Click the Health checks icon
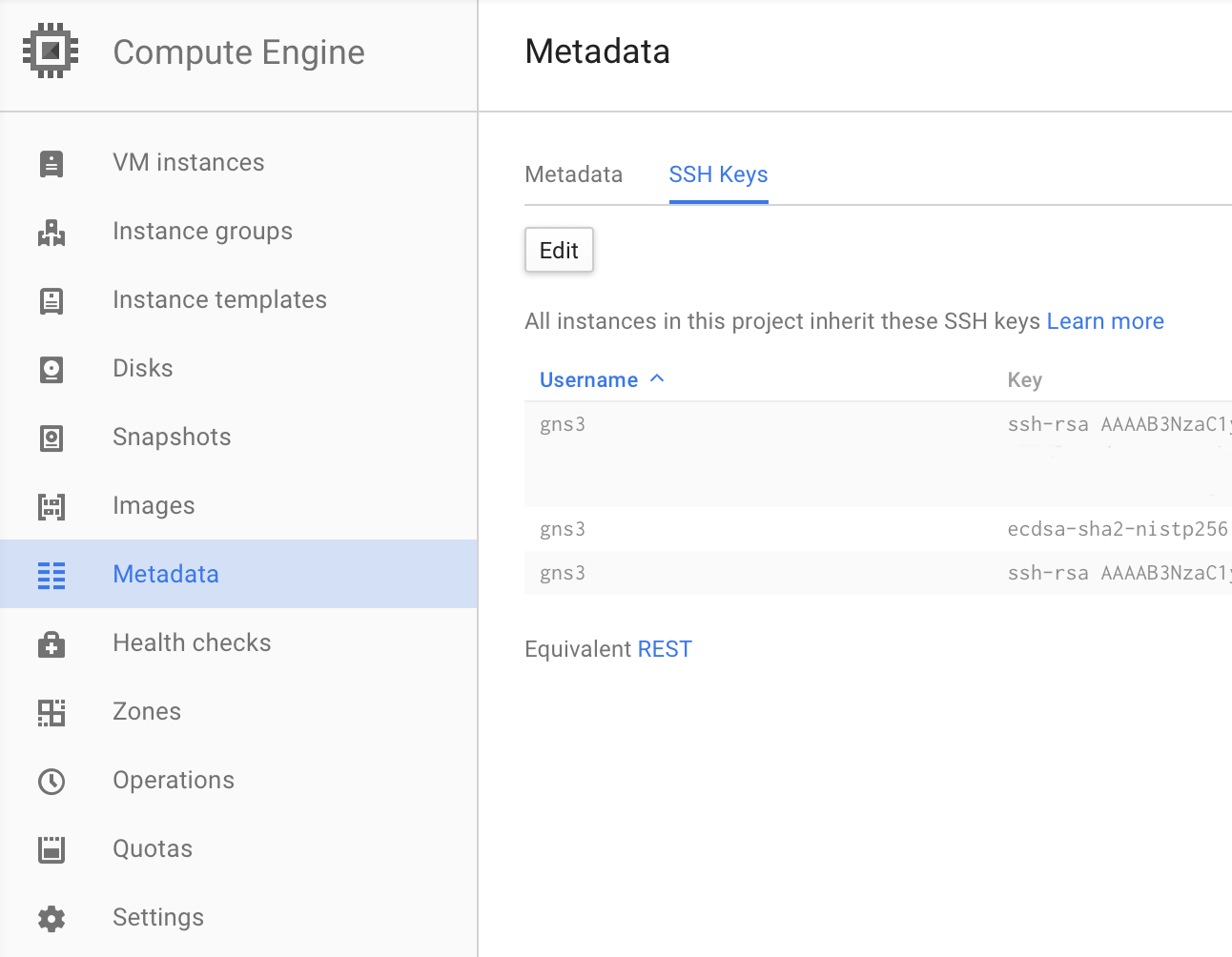1232x957 pixels. 51,643
